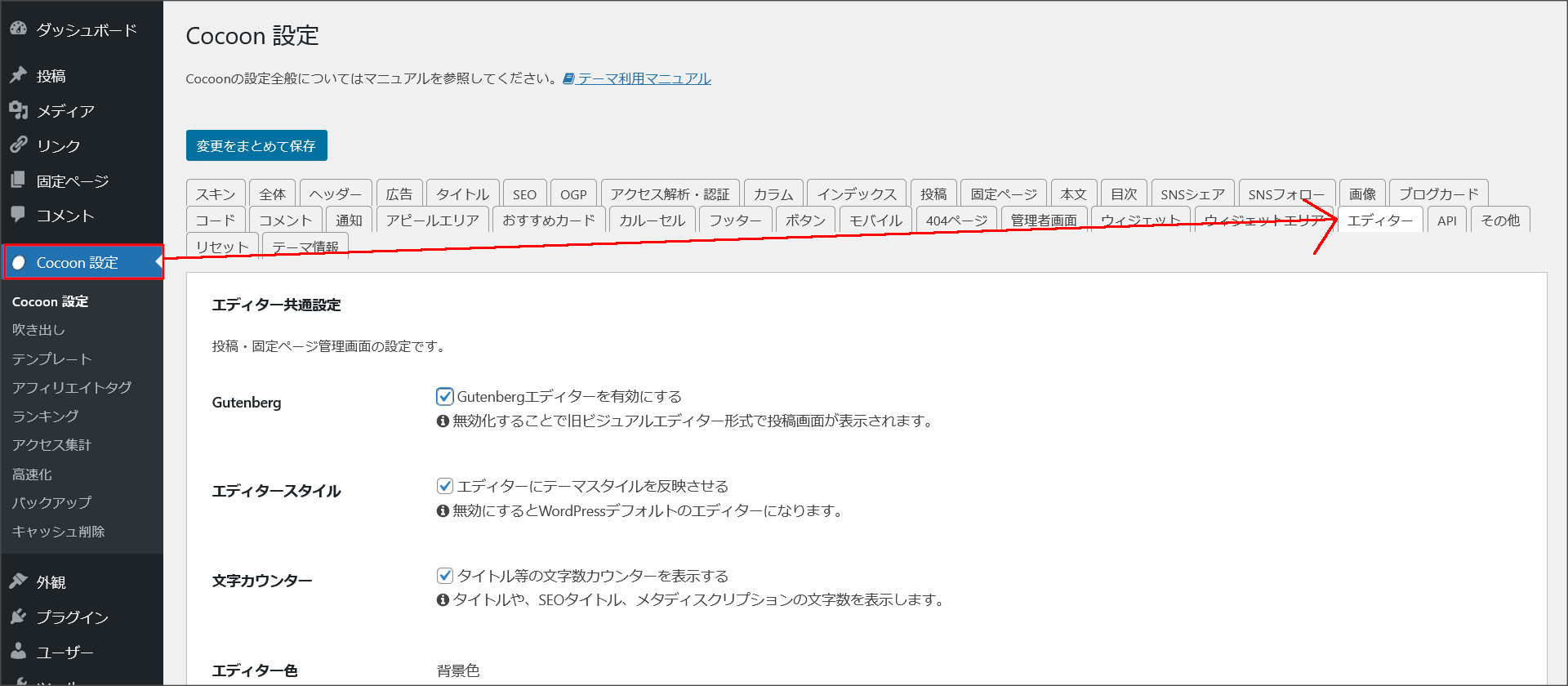1568x686 pixels.
Task: Open the インデックス tab
Action: (857, 194)
